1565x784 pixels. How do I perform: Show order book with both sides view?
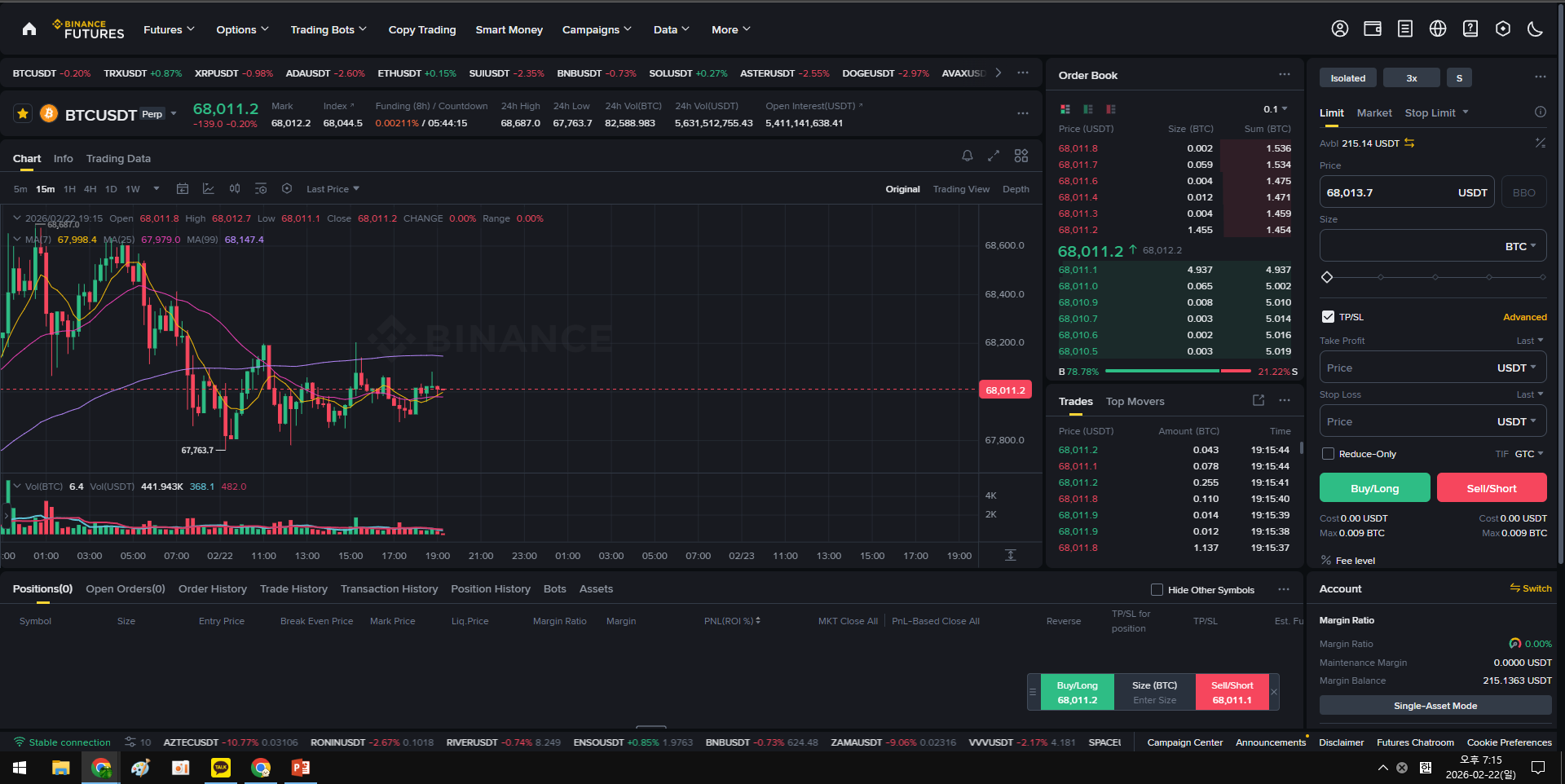(1065, 109)
